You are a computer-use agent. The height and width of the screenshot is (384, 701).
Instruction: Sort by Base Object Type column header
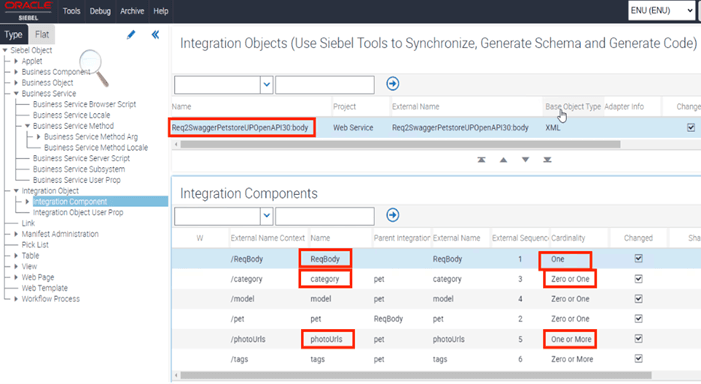tap(573, 106)
